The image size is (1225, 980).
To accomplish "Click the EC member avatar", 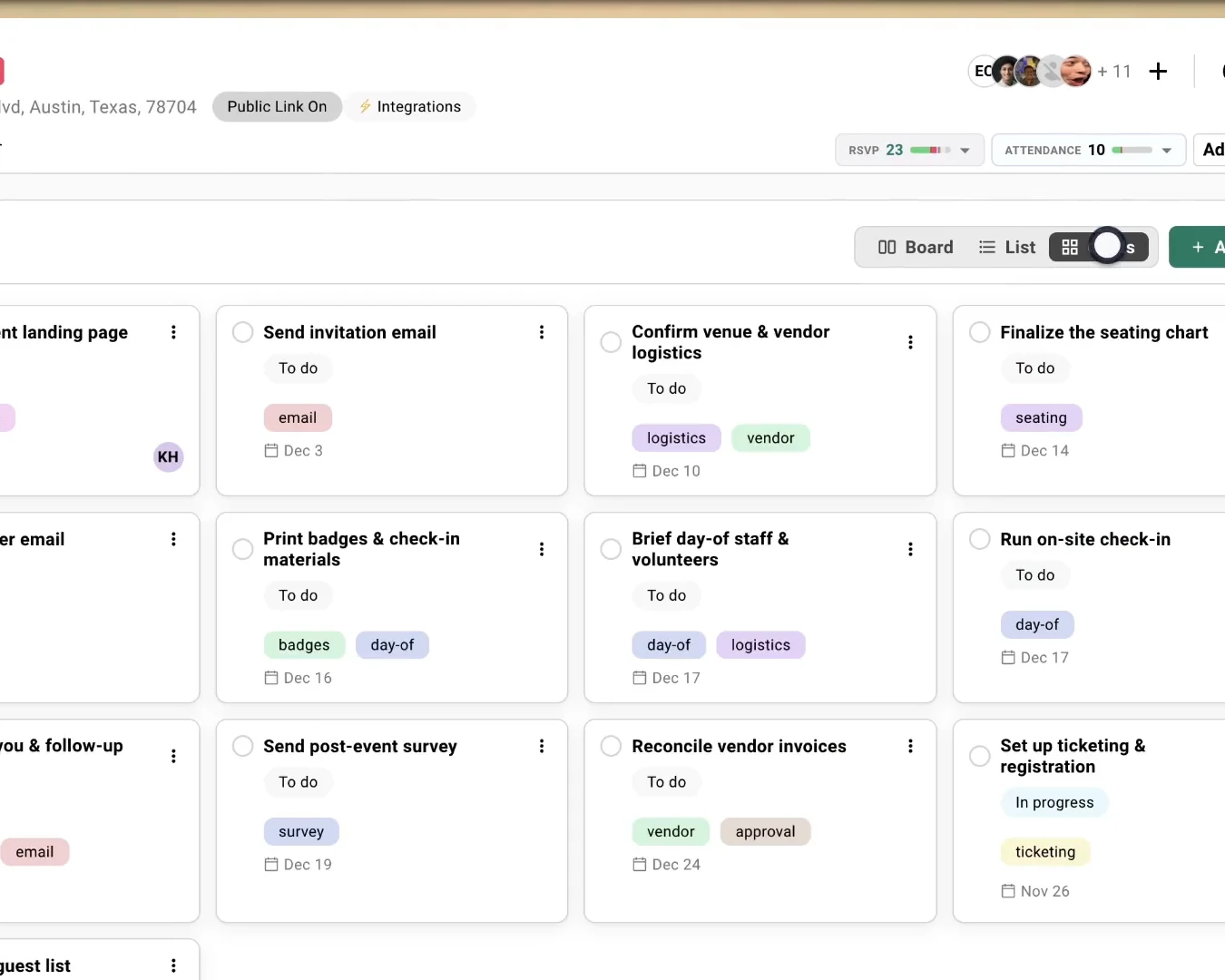I will pyautogui.click(x=981, y=71).
